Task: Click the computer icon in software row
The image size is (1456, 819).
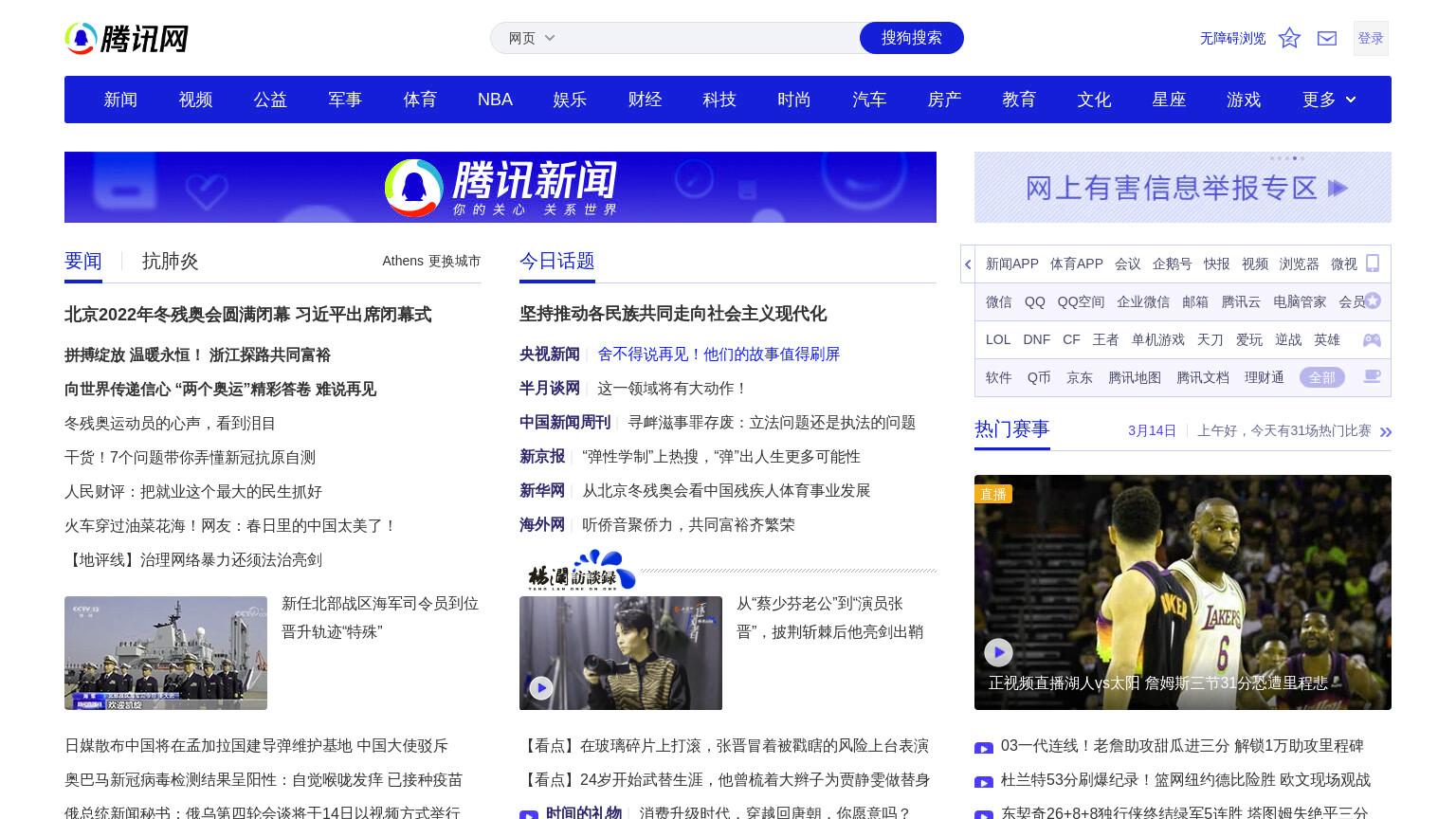Action: [1372, 377]
